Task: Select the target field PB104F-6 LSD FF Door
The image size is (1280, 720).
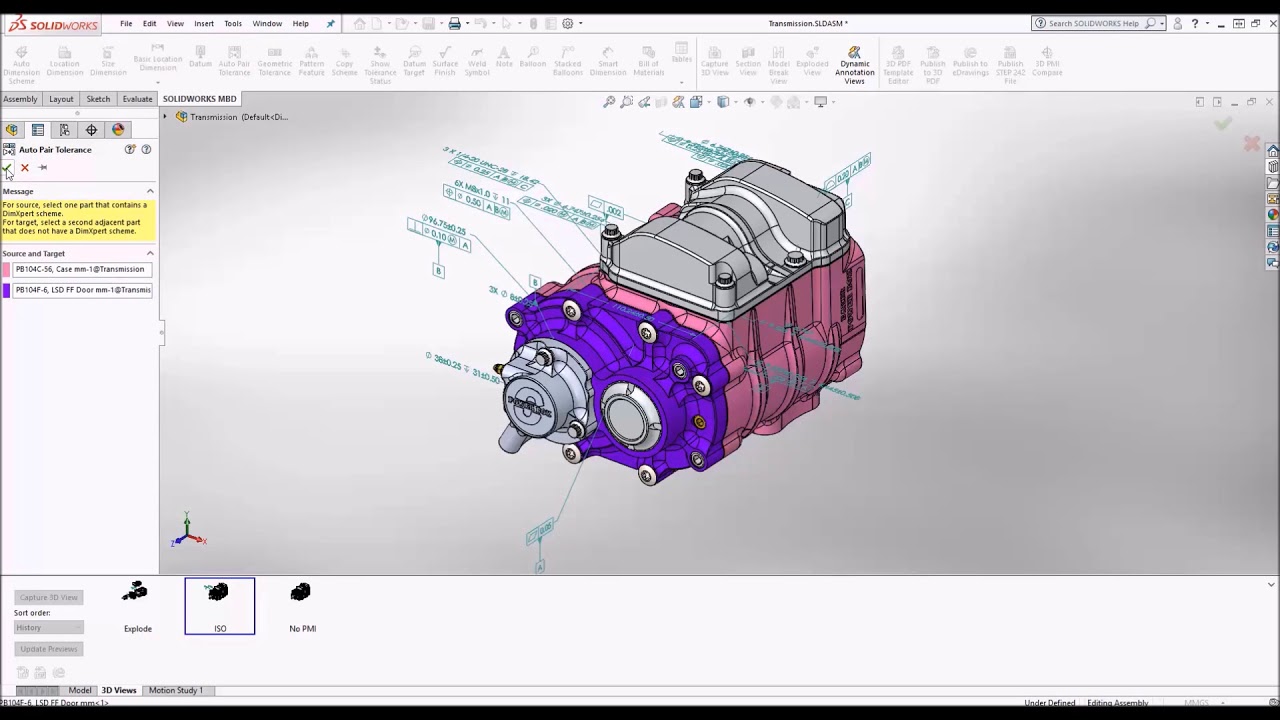Action: coord(82,290)
